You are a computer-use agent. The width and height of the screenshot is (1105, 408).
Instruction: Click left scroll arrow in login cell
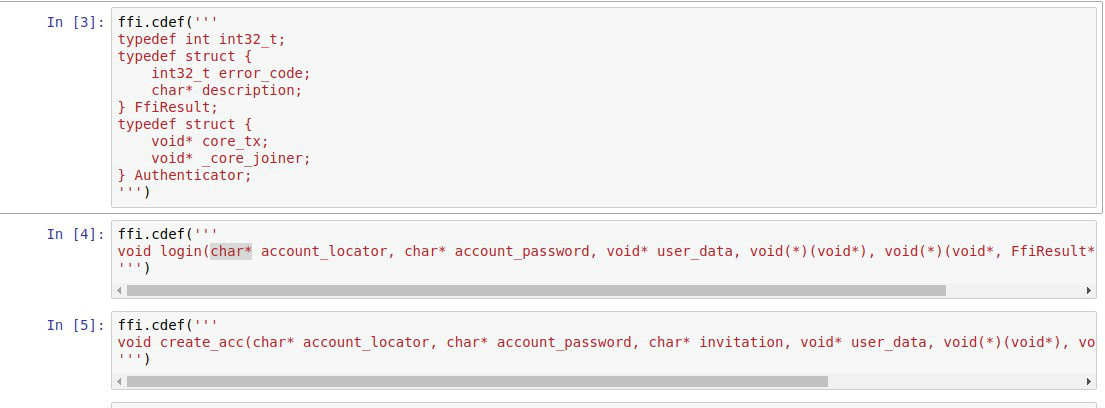click(120, 290)
